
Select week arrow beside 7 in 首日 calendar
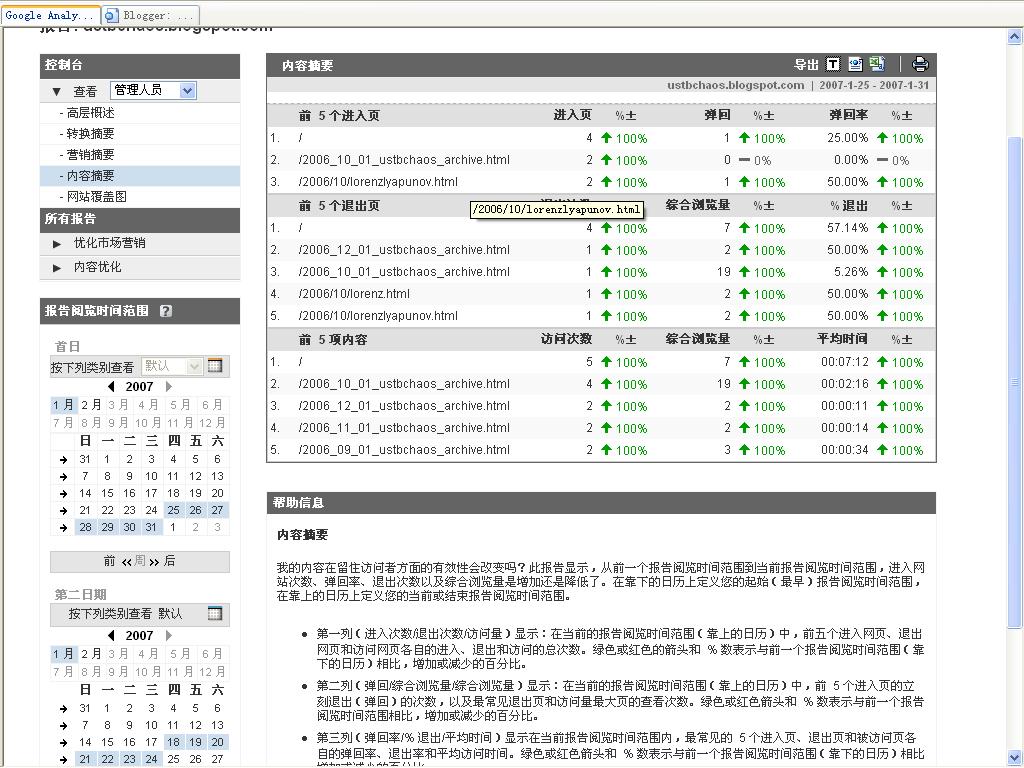tap(63, 477)
